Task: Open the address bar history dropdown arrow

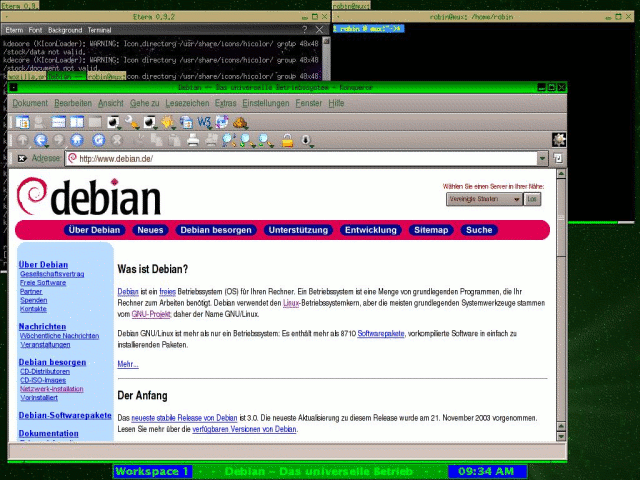Action: (x=542, y=158)
